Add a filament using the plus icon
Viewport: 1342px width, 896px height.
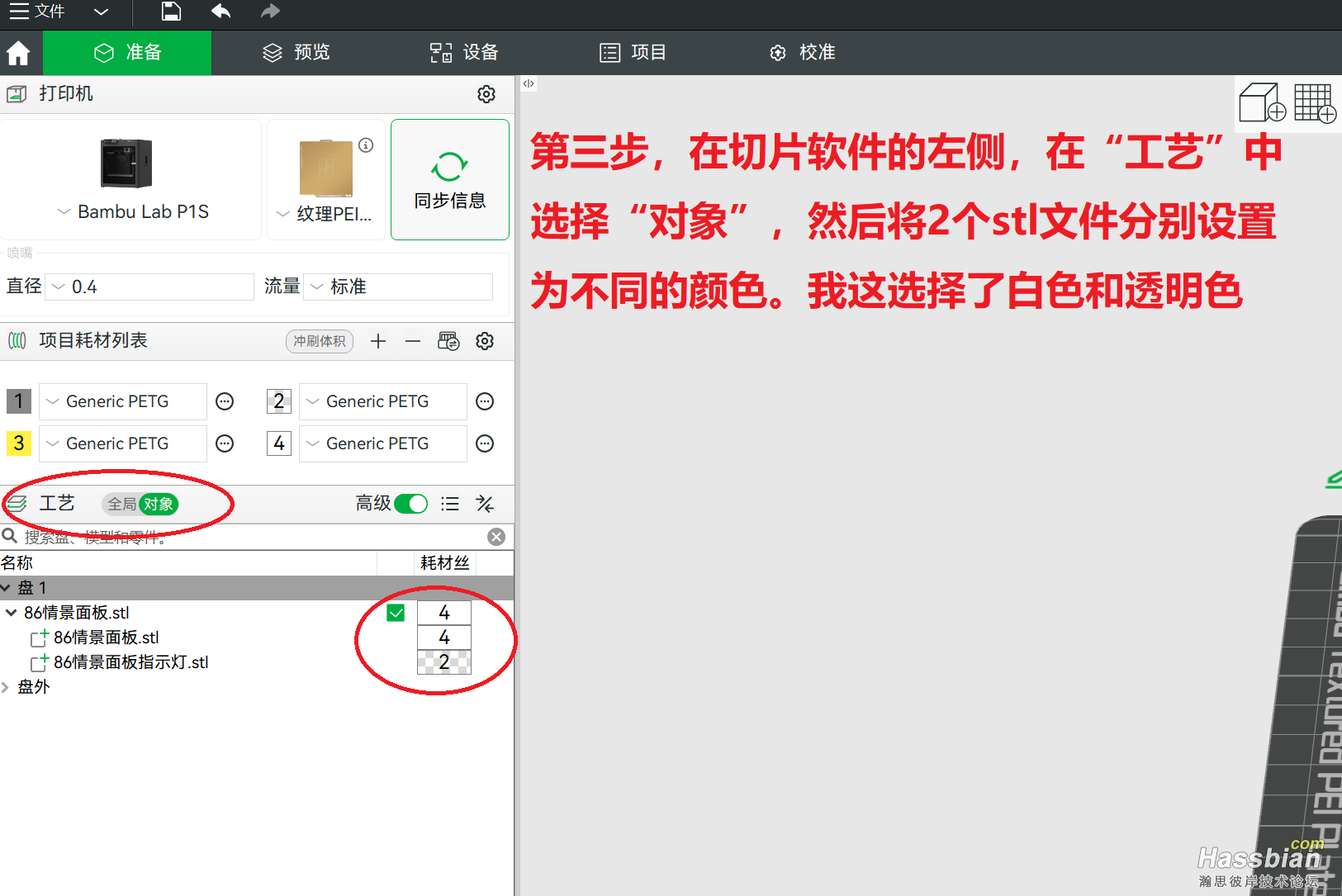click(377, 340)
